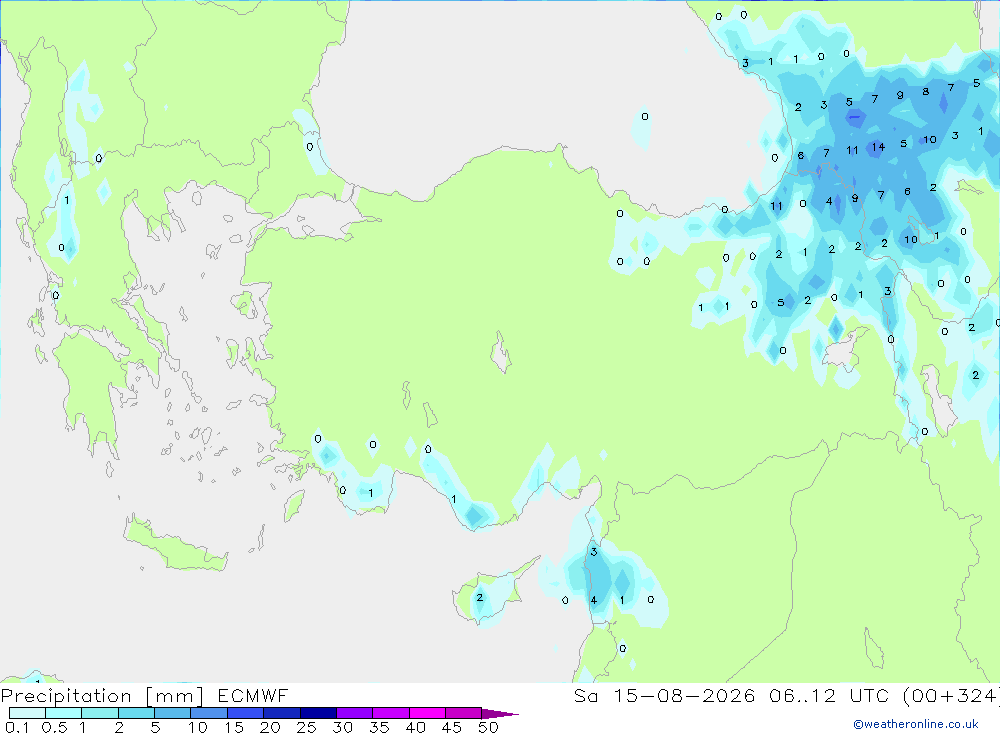Image resolution: width=1000 pixels, height=733 pixels.
Task: Pick the 10–15 mm legend color swatch
Action: pos(209,713)
